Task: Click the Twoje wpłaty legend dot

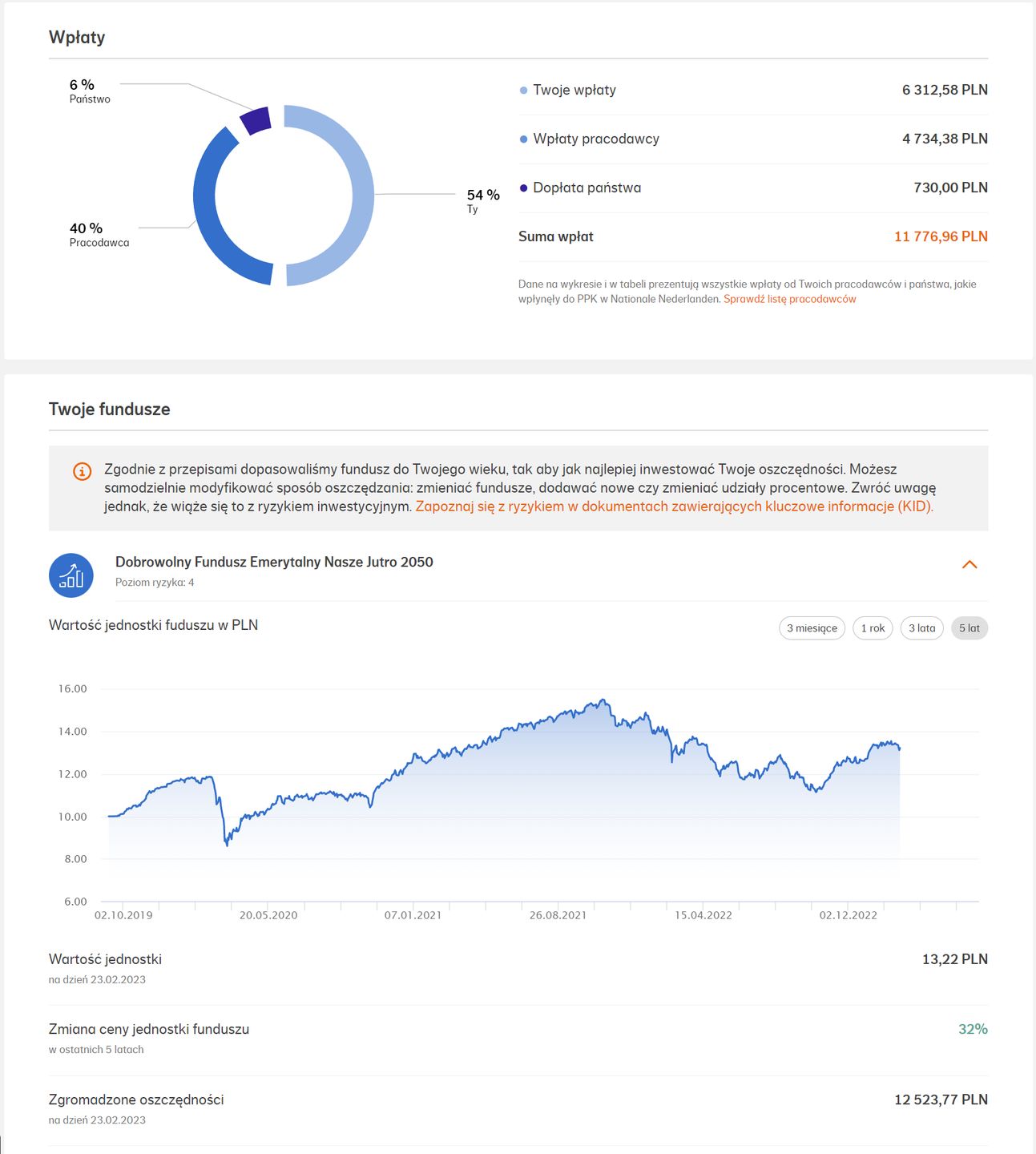Action: (524, 91)
